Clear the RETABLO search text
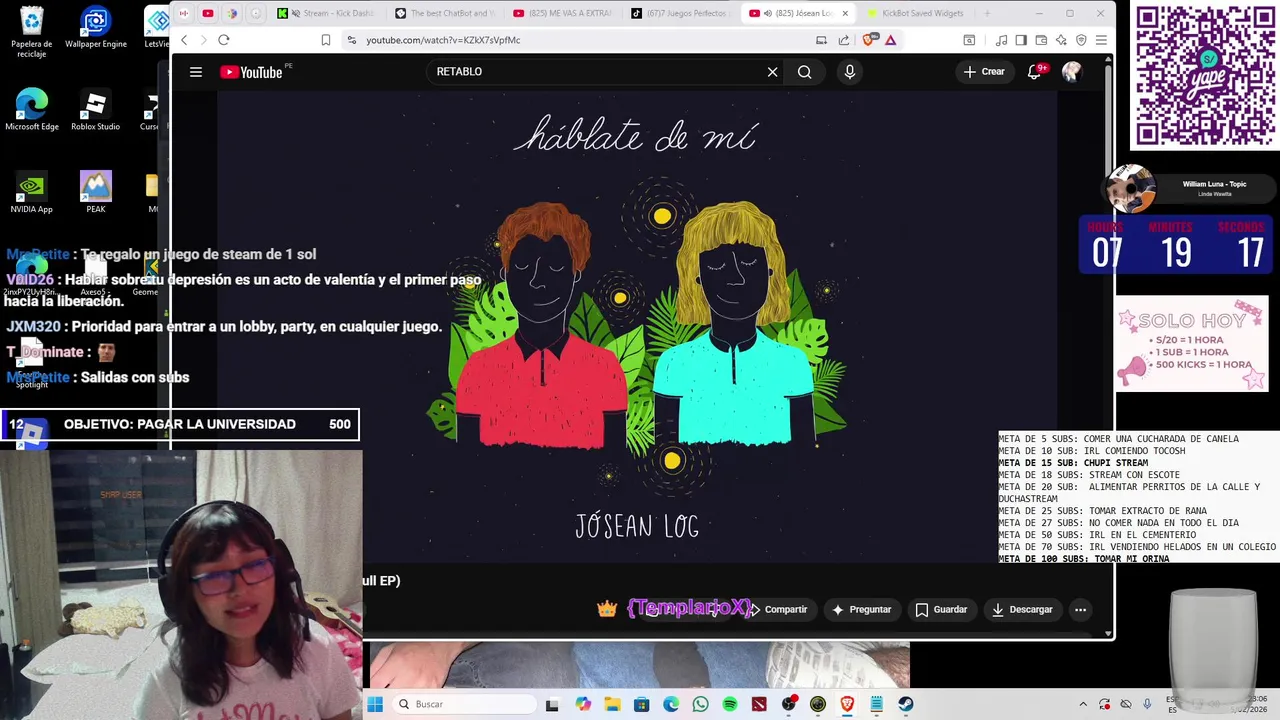1280x720 pixels. click(772, 72)
